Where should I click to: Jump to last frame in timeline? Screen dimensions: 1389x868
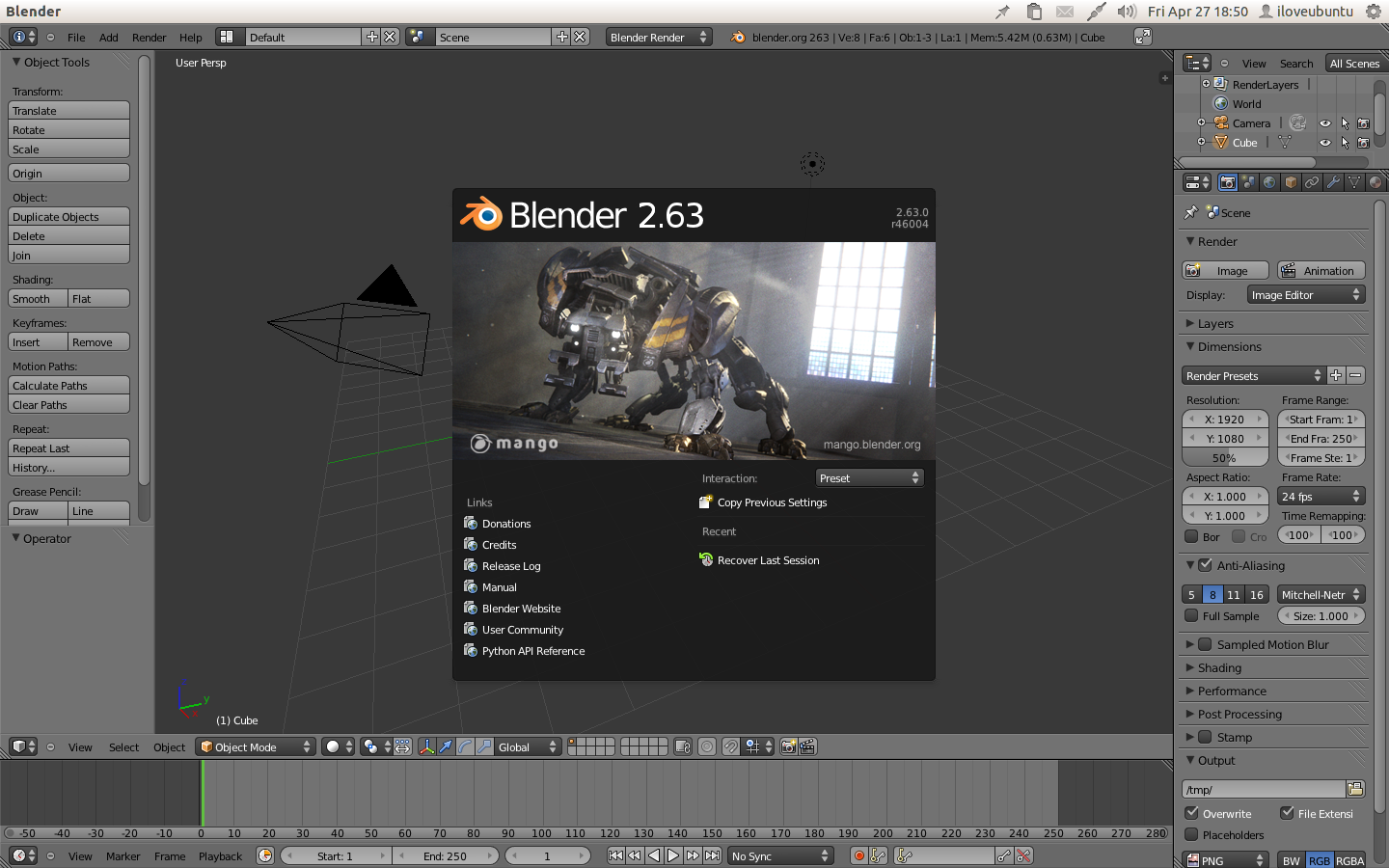coord(712,855)
